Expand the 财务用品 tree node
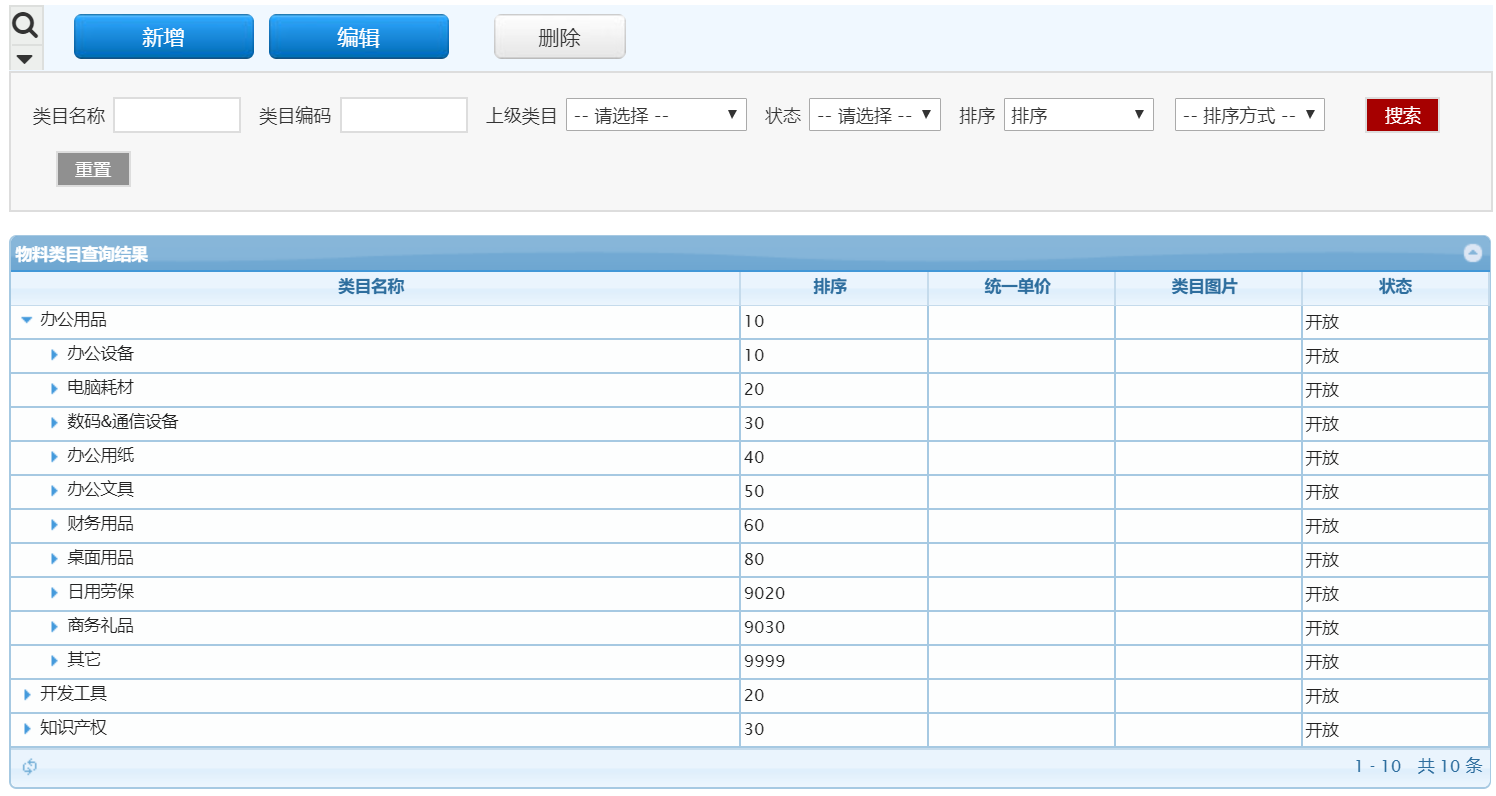 [54, 524]
